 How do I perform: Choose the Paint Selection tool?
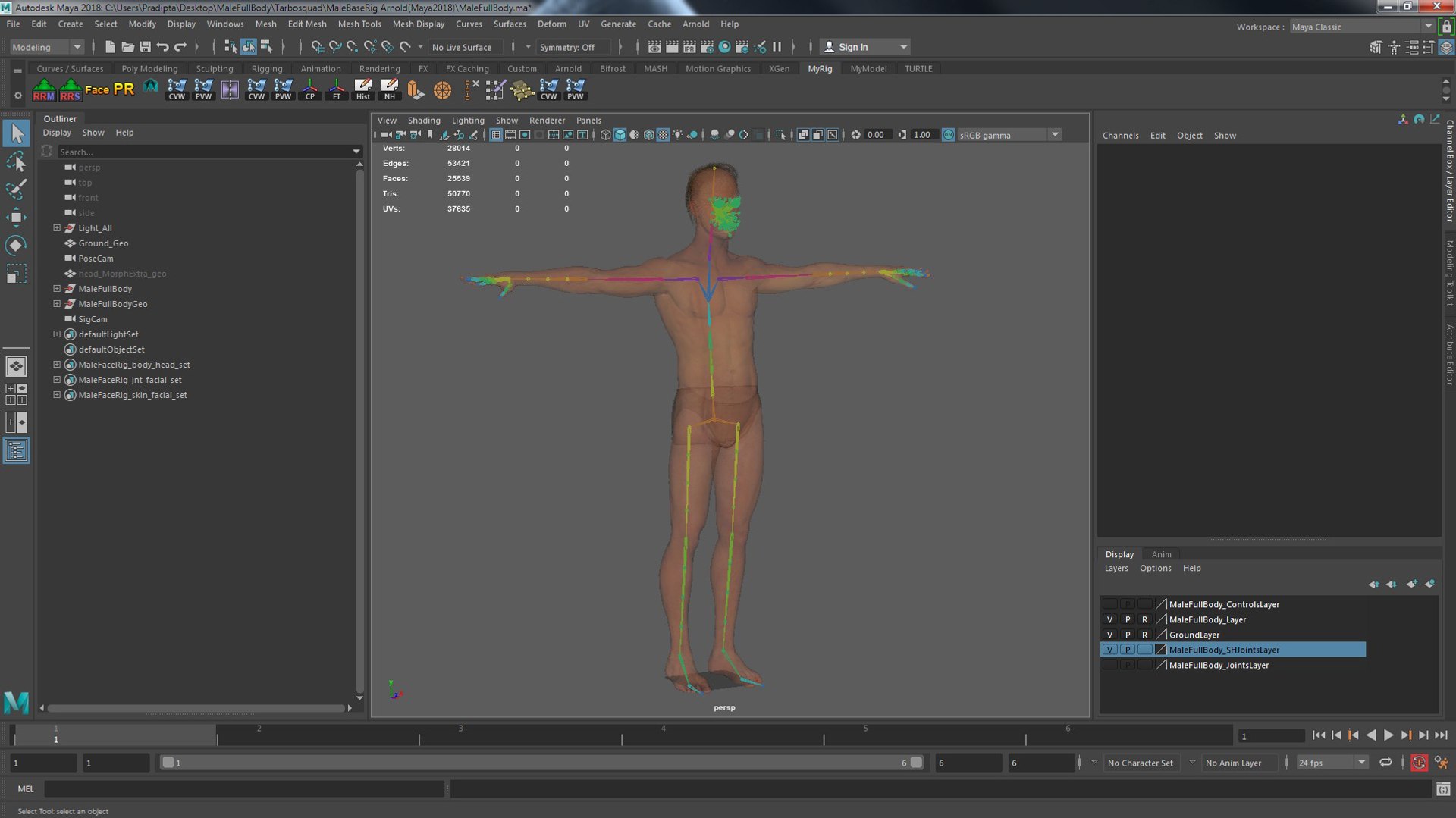click(16, 189)
